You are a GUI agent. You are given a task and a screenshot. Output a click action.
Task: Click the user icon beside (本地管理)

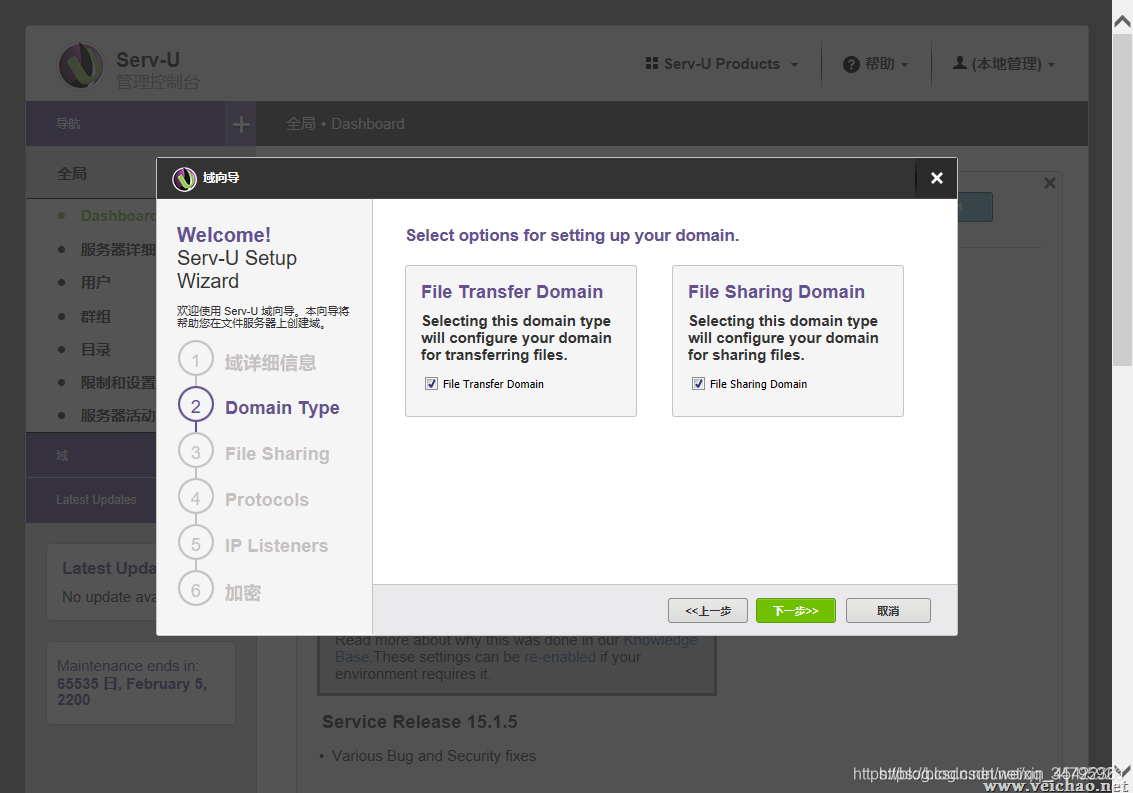point(960,64)
